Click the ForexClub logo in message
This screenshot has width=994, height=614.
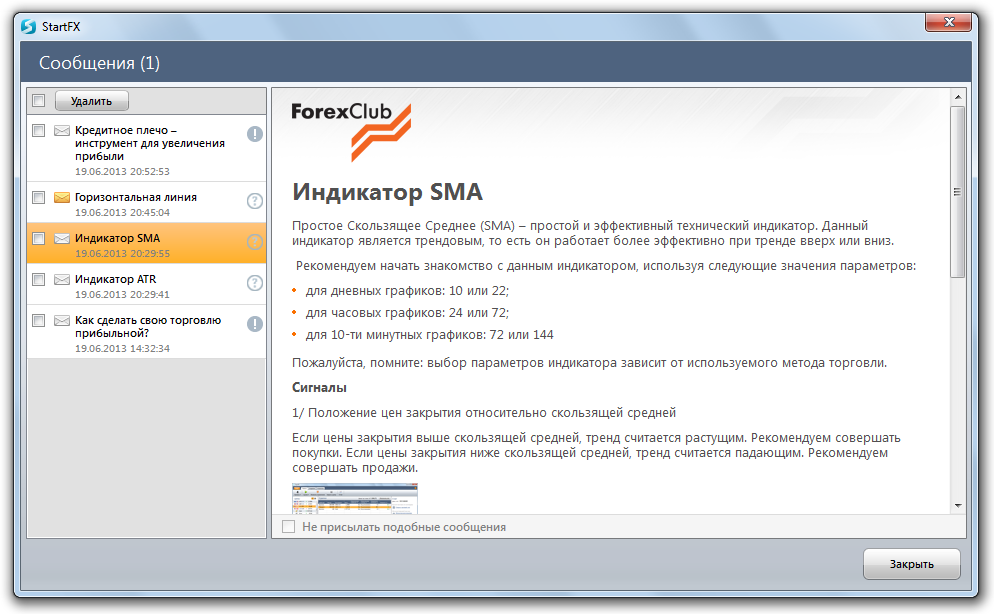click(351, 131)
